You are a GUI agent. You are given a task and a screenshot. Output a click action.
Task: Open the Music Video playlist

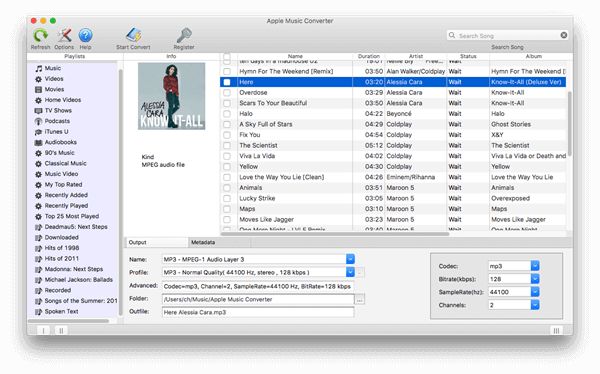pyautogui.click(x=61, y=174)
